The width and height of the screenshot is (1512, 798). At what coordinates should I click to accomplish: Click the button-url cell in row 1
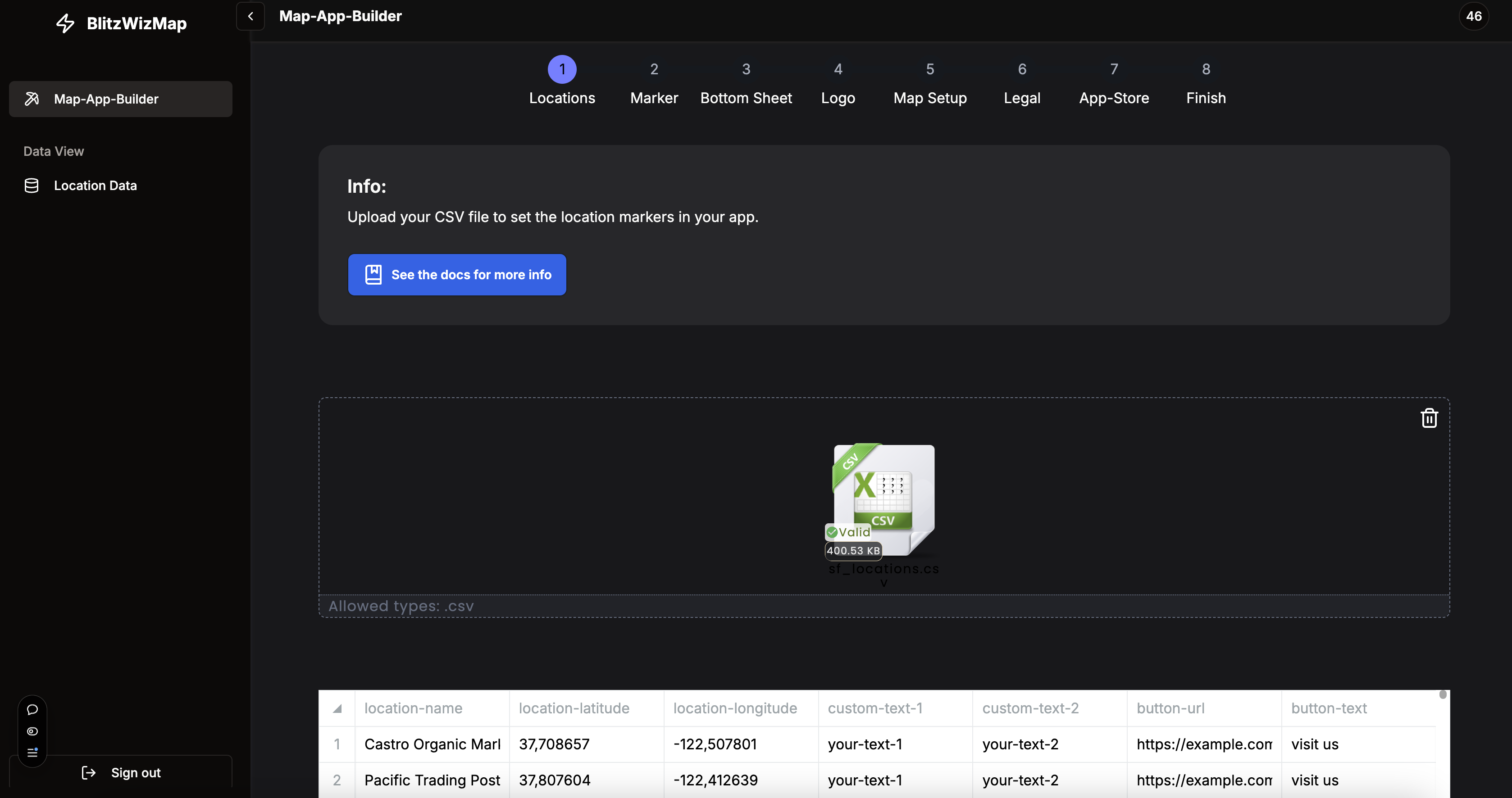pos(1204,744)
